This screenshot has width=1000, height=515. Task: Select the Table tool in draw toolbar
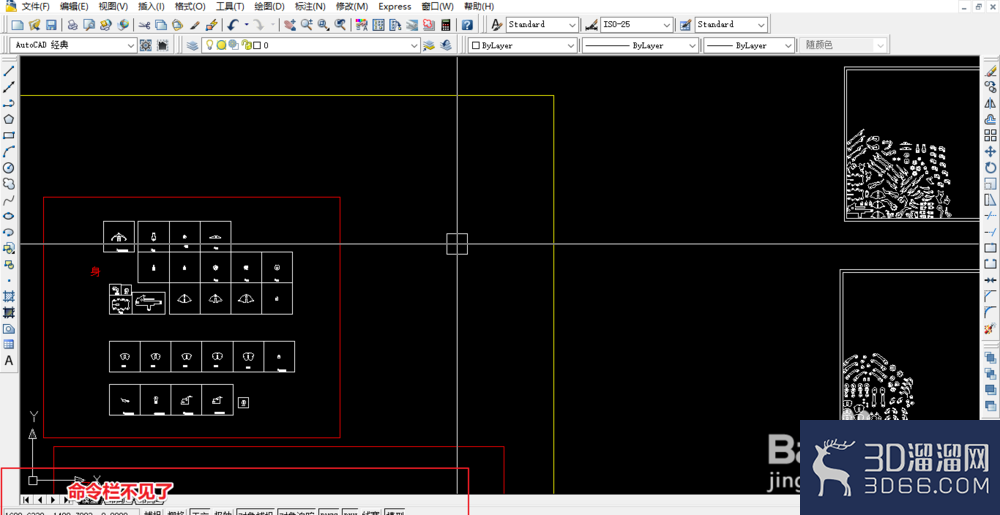click(9, 344)
